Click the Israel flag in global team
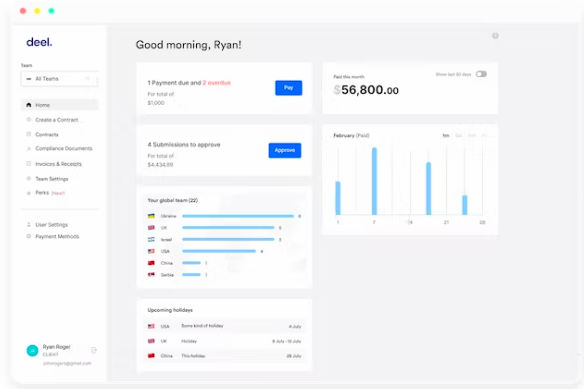This screenshot has height=389, width=584. 151,240
